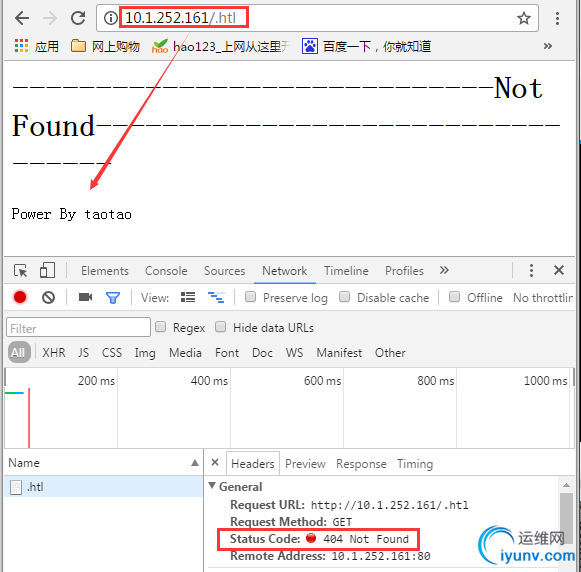Open the Chrome three-dot menu
Viewport: 581px width, 572px height.
point(557,18)
